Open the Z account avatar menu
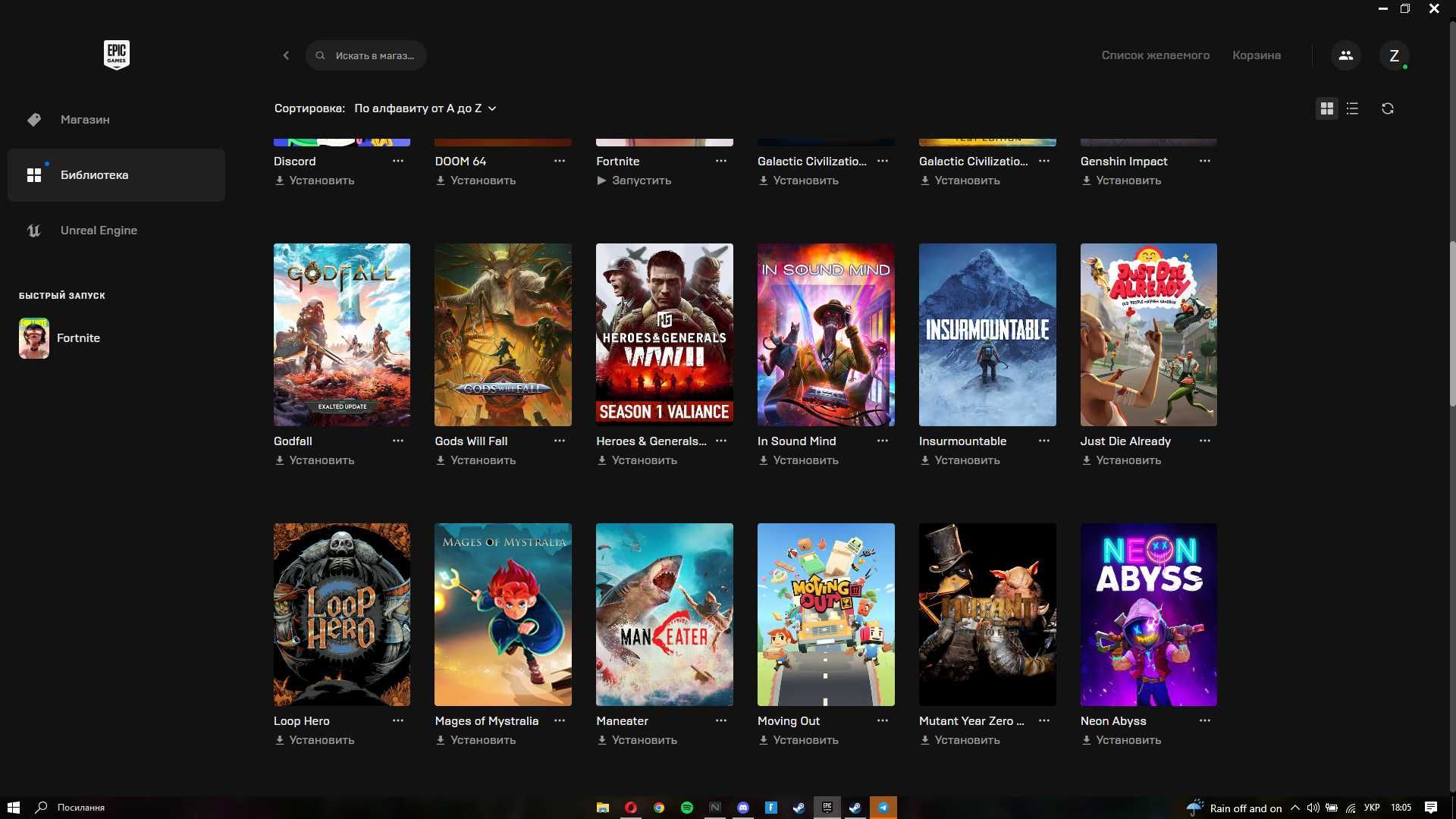Image resolution: width=1456 pixels, height=819 pixels. click(1394, 55)
